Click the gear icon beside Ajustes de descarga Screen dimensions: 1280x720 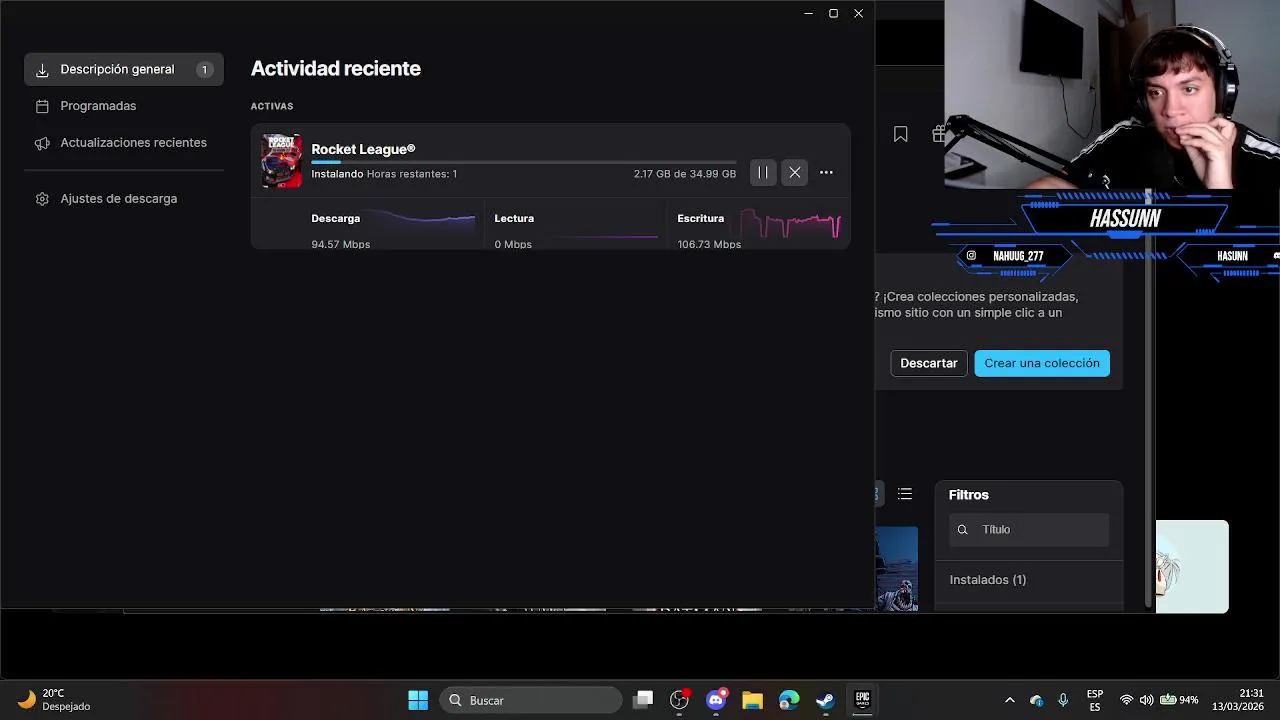click(42, 199)
